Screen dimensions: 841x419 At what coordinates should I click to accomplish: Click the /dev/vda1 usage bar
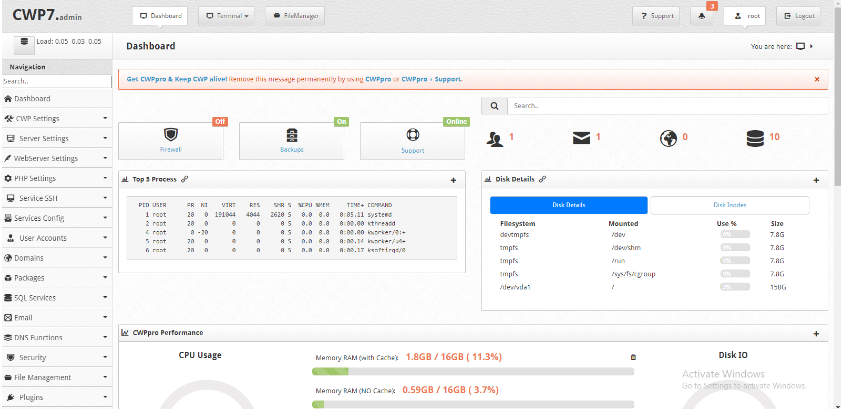[735, 287]
